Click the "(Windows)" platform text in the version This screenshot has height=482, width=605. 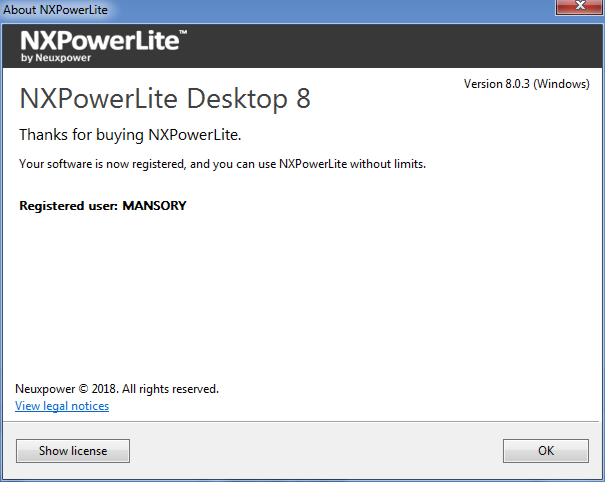coord(561,84)
